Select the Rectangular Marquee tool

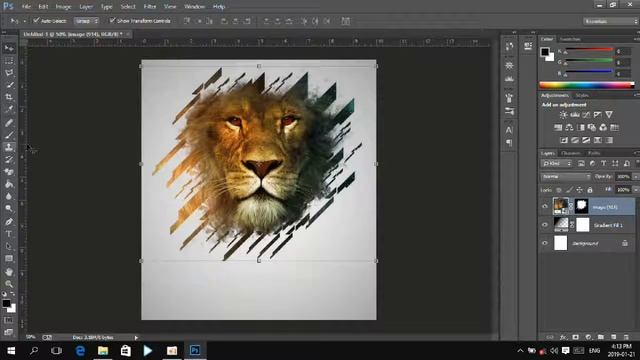[x=9, y=61]
